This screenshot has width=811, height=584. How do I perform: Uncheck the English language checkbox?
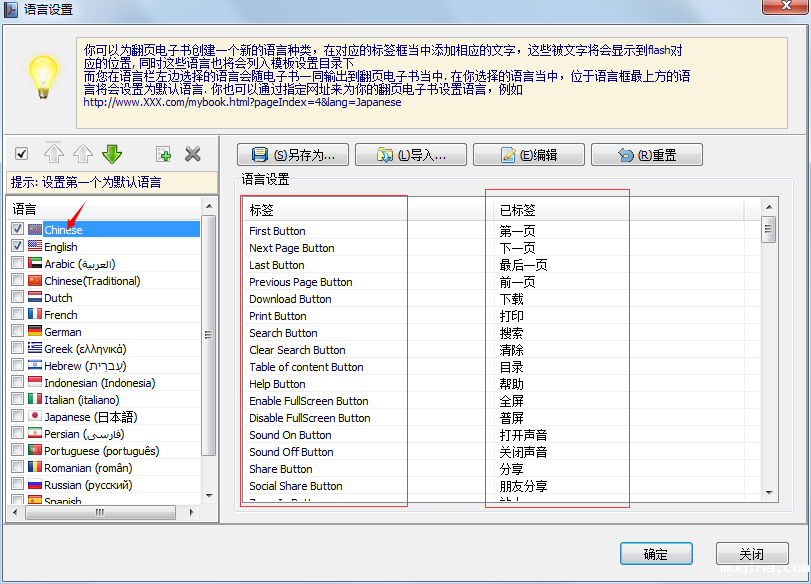[18, 246]
